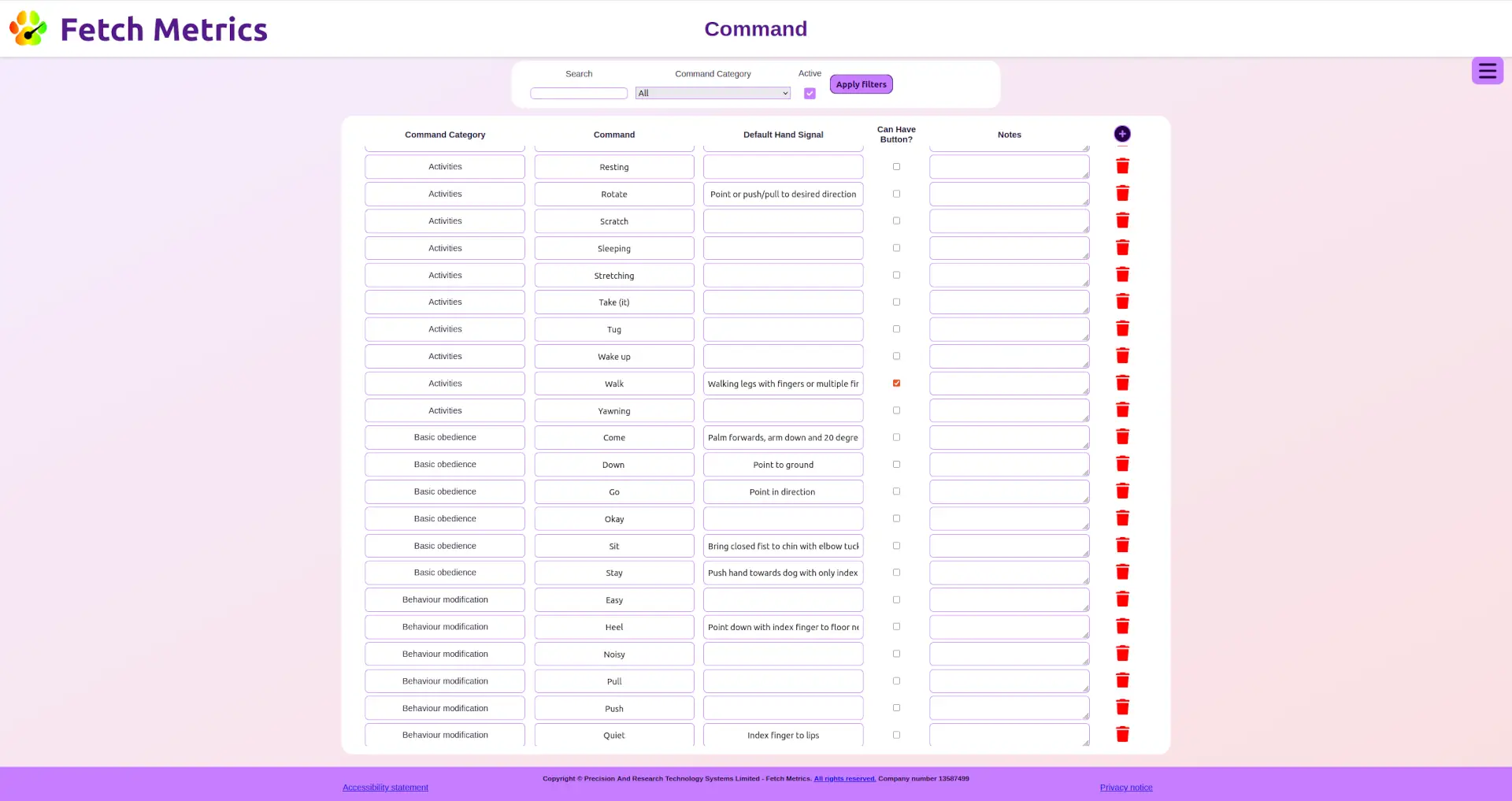Enable Can Have Button for Come
Screen dimensions: 1512x801
coord(896,437)
